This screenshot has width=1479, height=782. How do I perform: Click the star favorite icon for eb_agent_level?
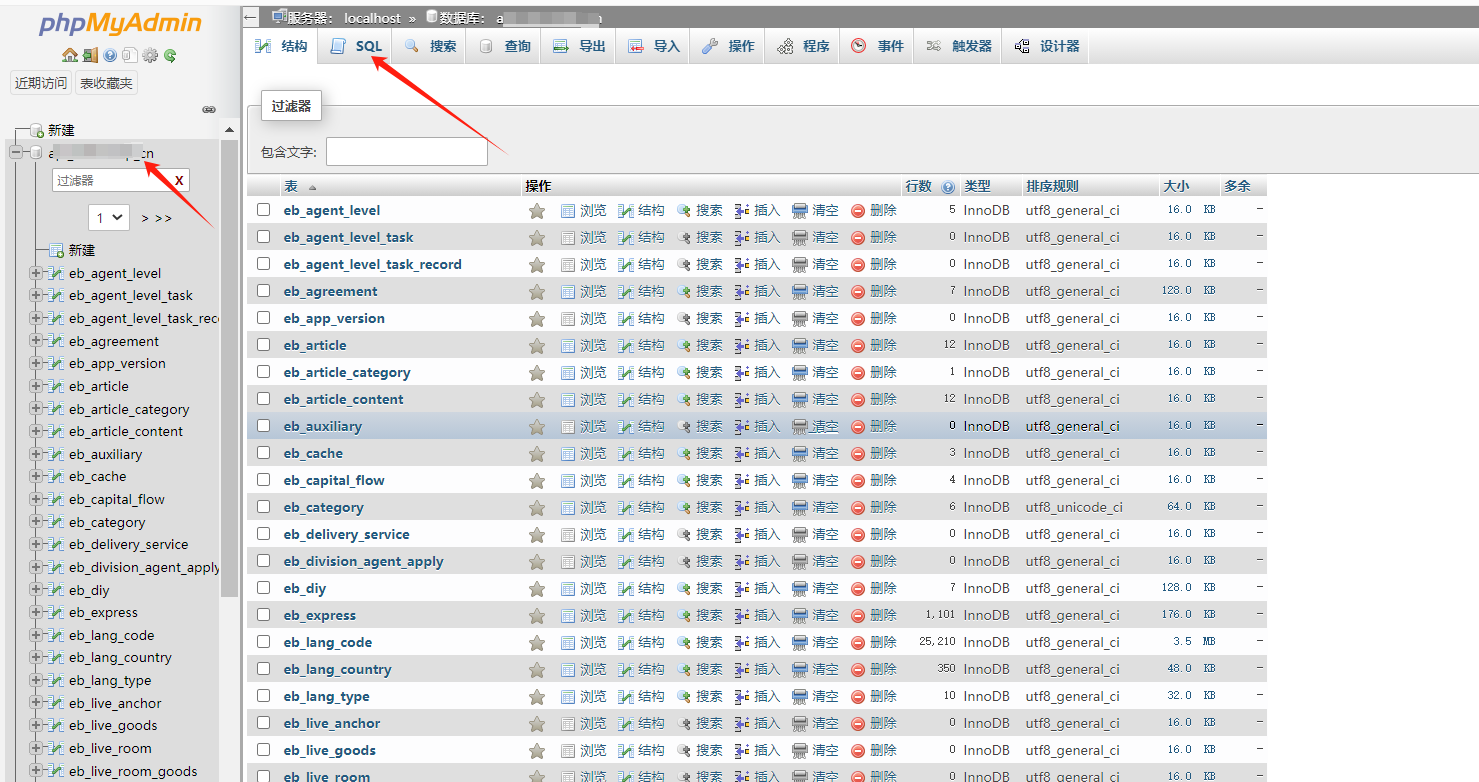[x=537, y=211]
